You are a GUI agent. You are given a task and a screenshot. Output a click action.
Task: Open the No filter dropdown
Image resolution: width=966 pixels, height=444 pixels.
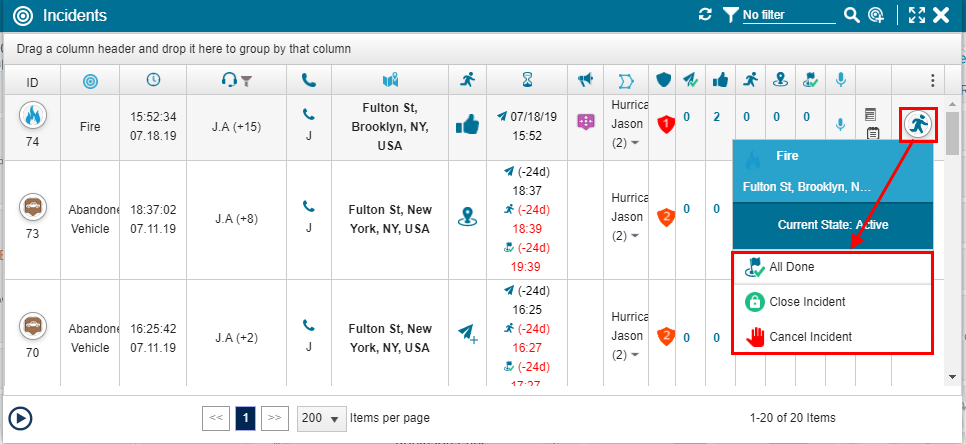coord(776,15)
